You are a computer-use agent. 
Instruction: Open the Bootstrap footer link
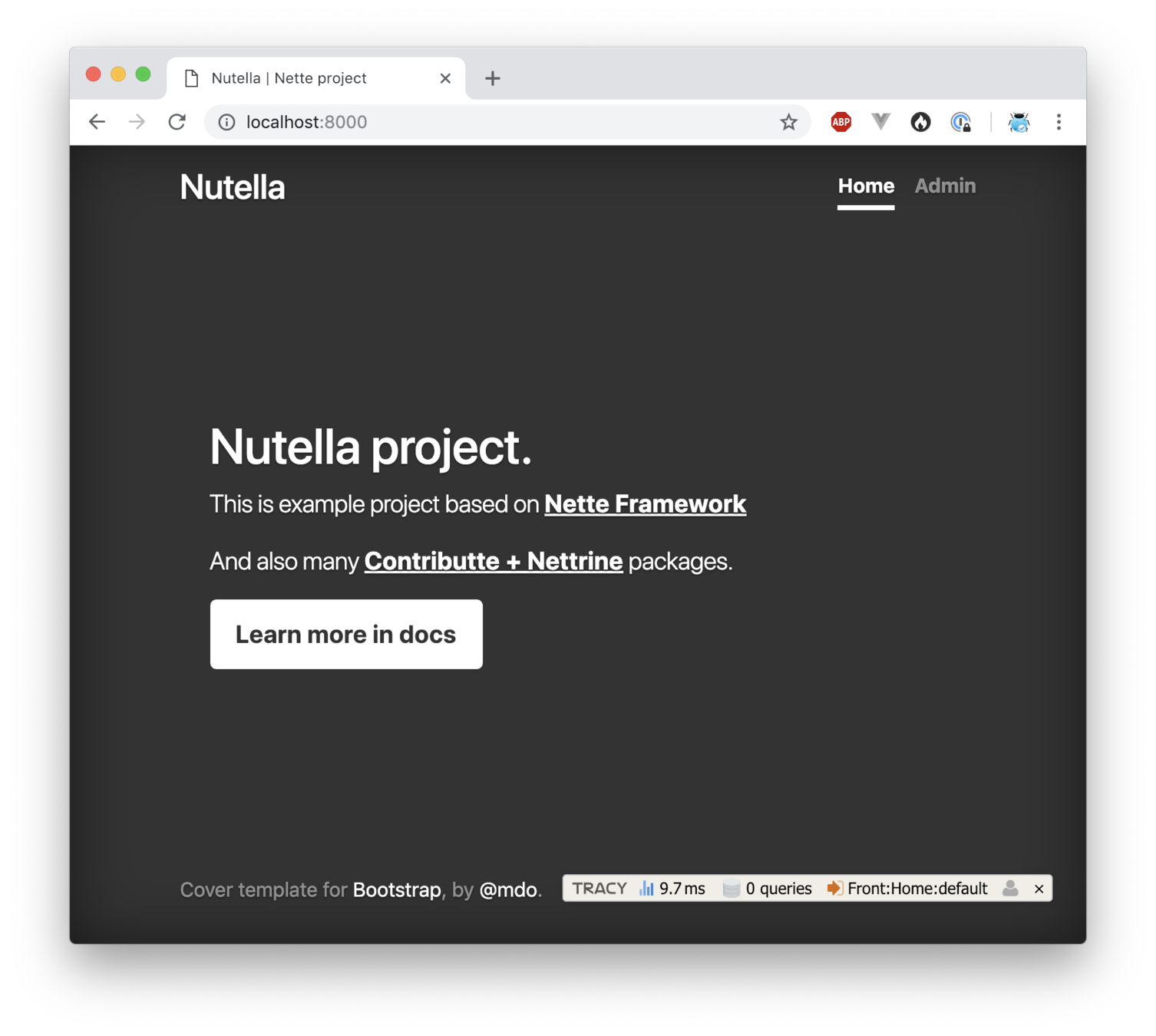397,890
